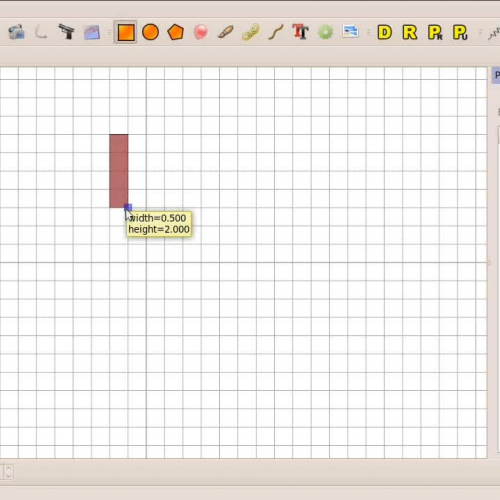Click the video camera icon in toolbar
Screen dimensions: 500x500
16,32
